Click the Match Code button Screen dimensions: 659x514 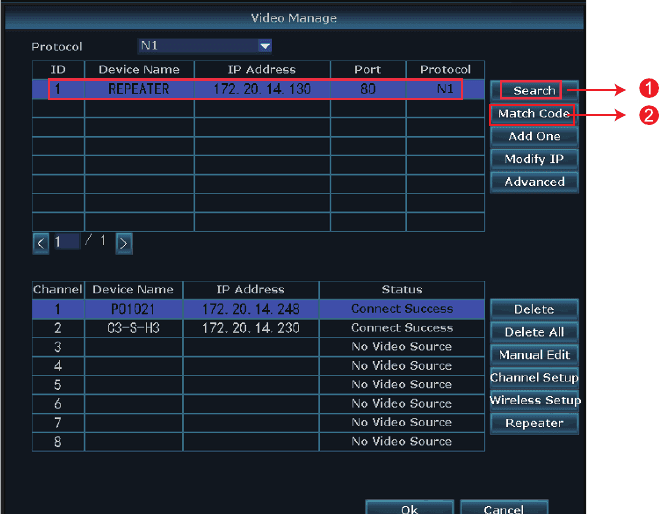[534, 113]
